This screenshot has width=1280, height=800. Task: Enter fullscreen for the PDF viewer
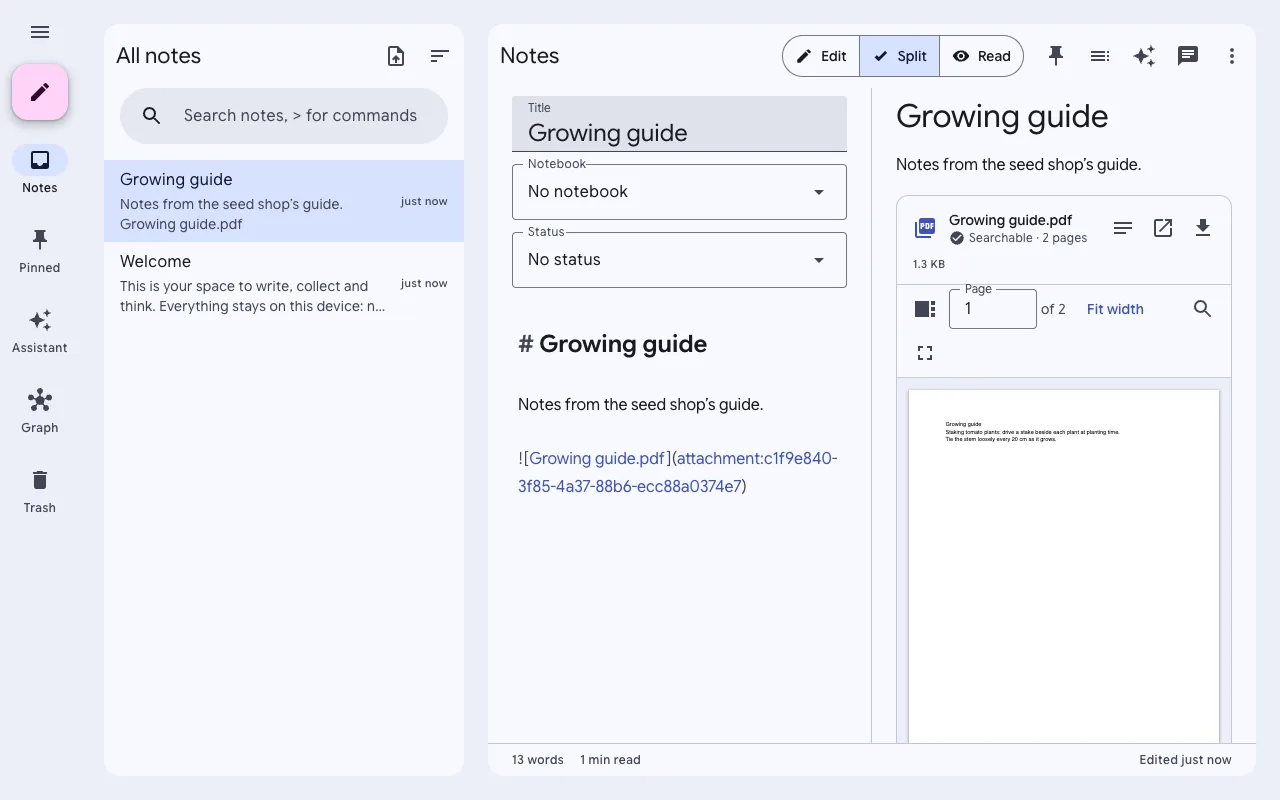point(925,353)
